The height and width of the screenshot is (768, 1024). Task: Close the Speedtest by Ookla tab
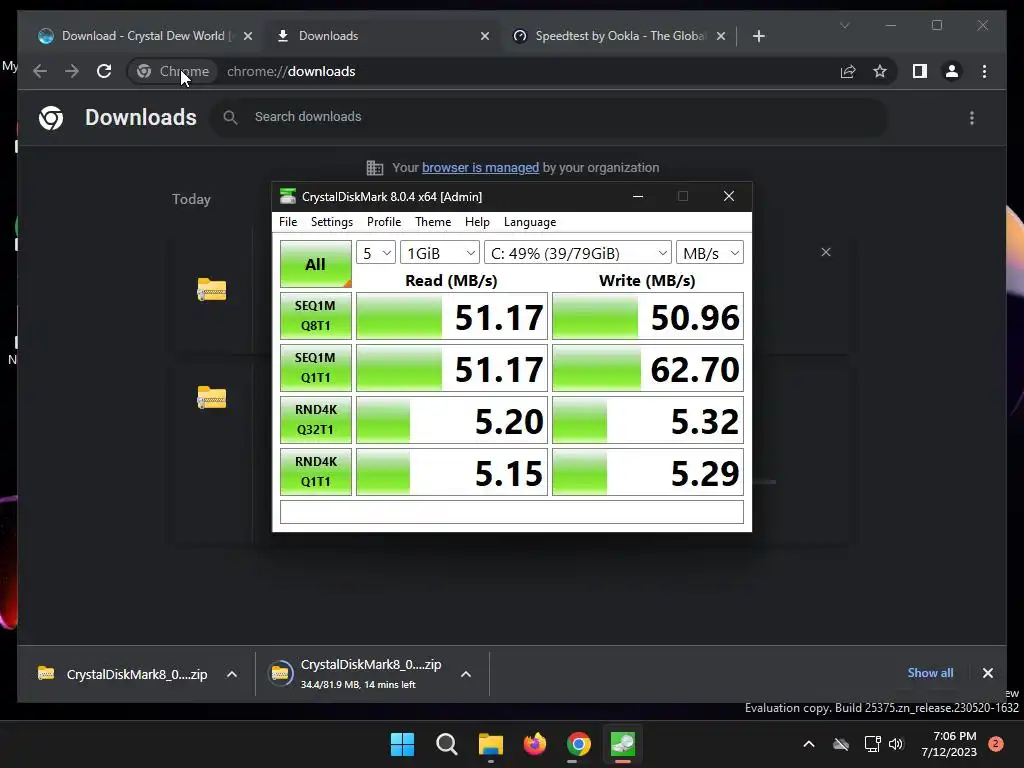pos(721,37)
